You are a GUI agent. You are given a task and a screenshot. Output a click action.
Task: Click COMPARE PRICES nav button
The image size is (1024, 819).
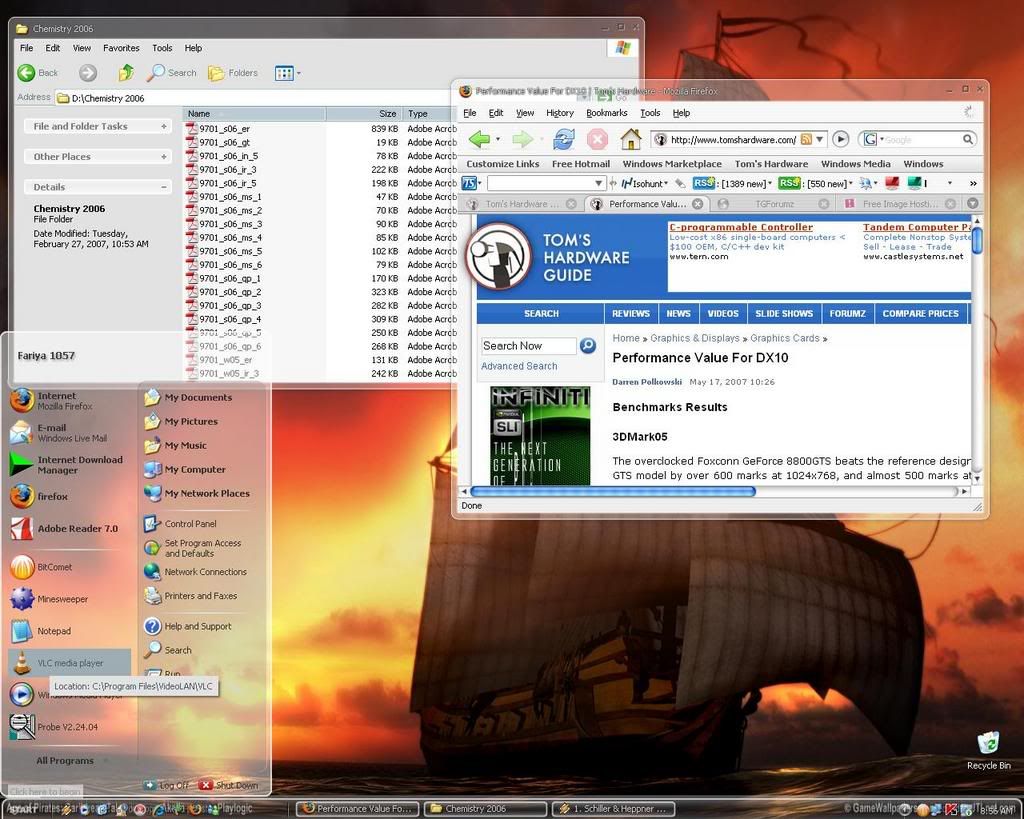coord(920,313)
